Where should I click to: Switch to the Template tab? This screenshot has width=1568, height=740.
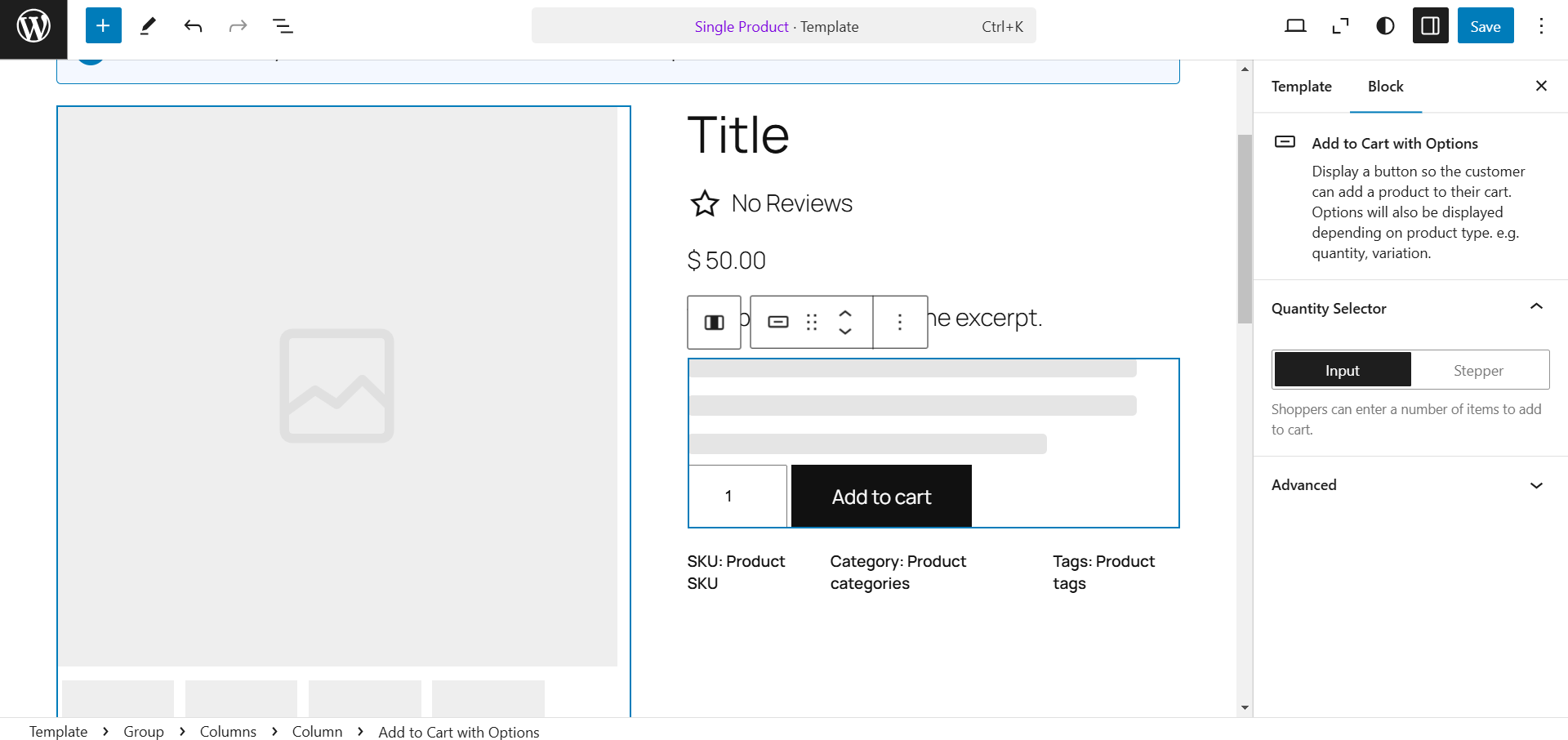(1301, 86)
